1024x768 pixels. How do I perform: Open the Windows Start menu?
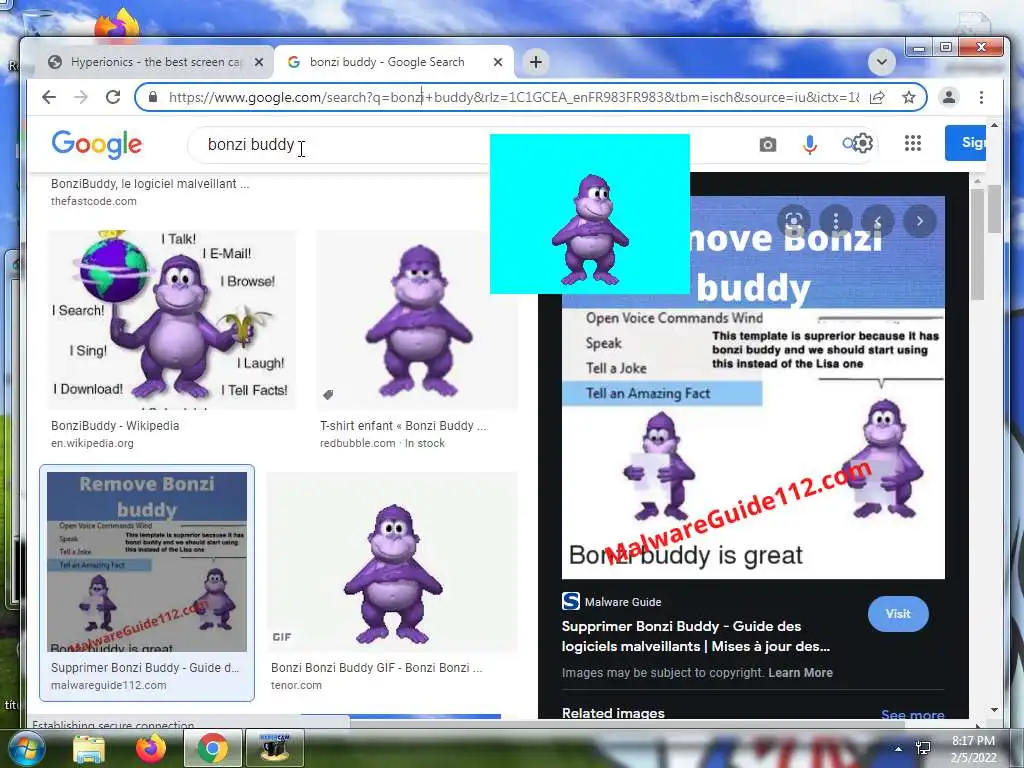(x=25, y=748)
